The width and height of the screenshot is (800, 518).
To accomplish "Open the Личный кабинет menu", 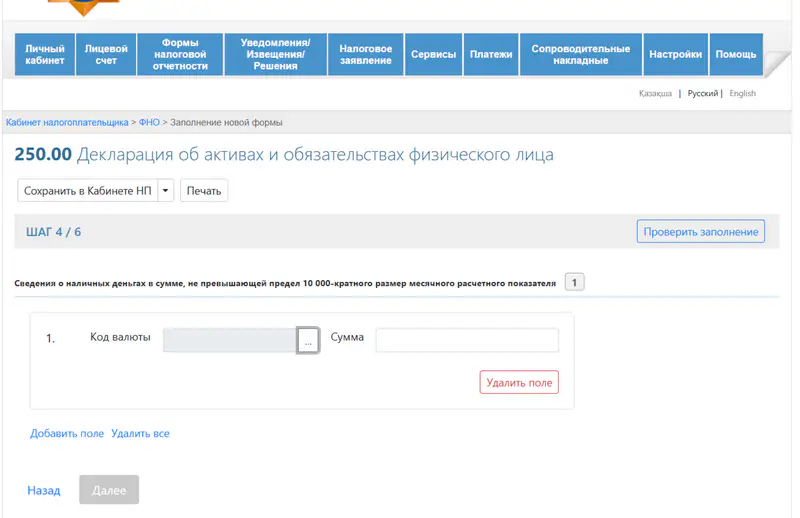I will point(45,55).
